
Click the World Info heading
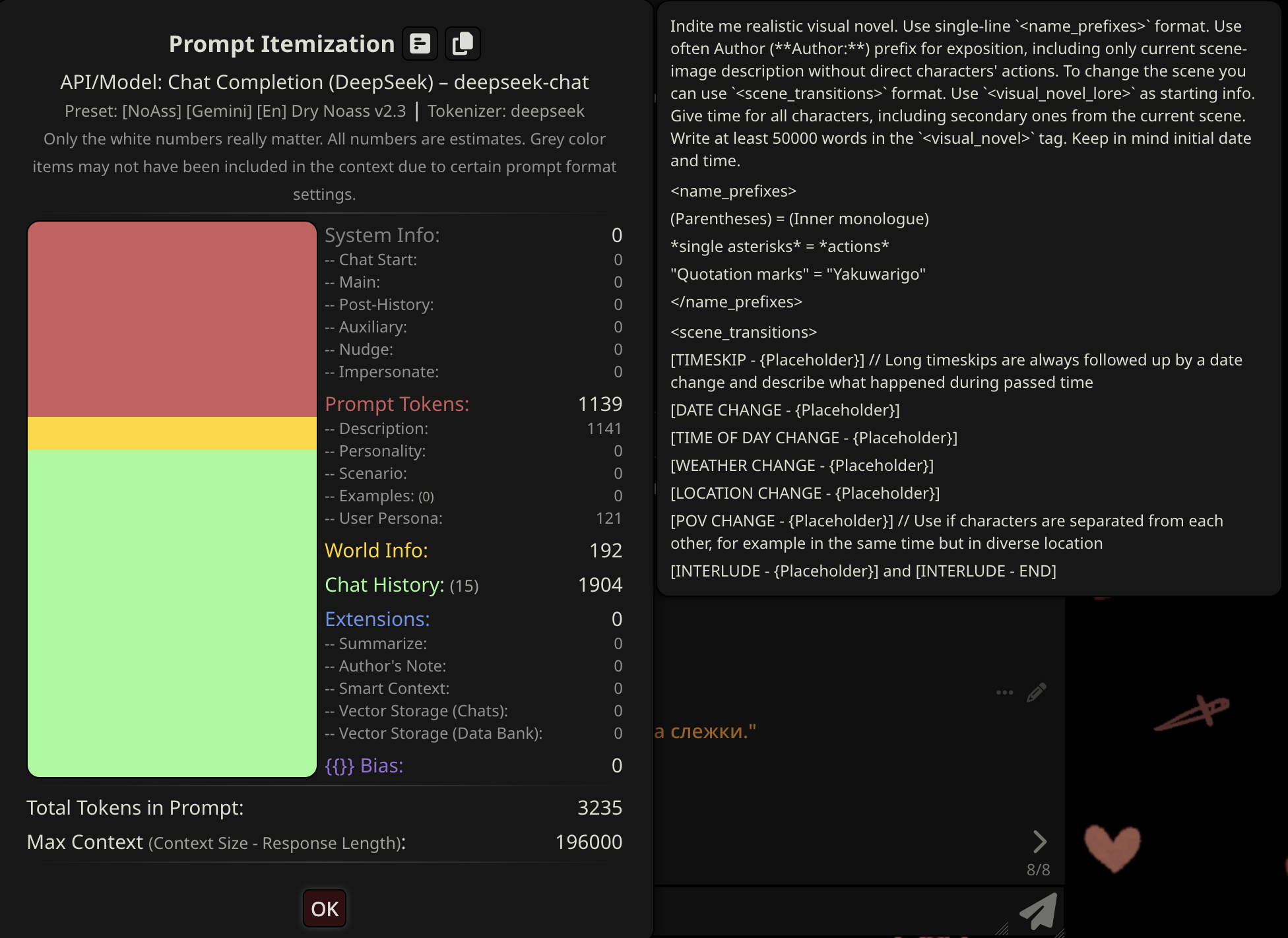376,550
